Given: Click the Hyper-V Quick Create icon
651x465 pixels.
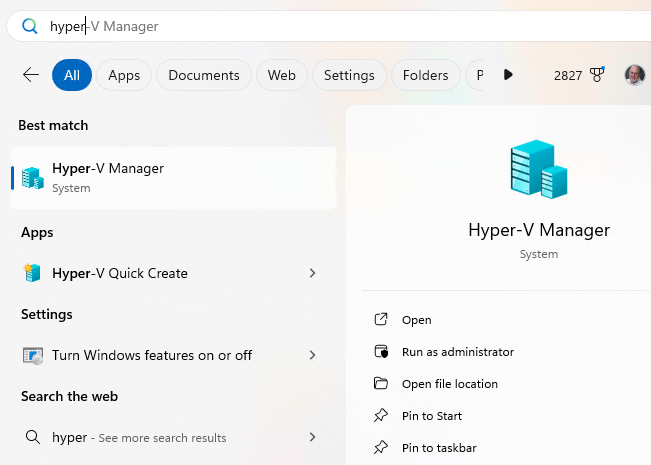Looking at the screenshot, I should pos(32,273).
